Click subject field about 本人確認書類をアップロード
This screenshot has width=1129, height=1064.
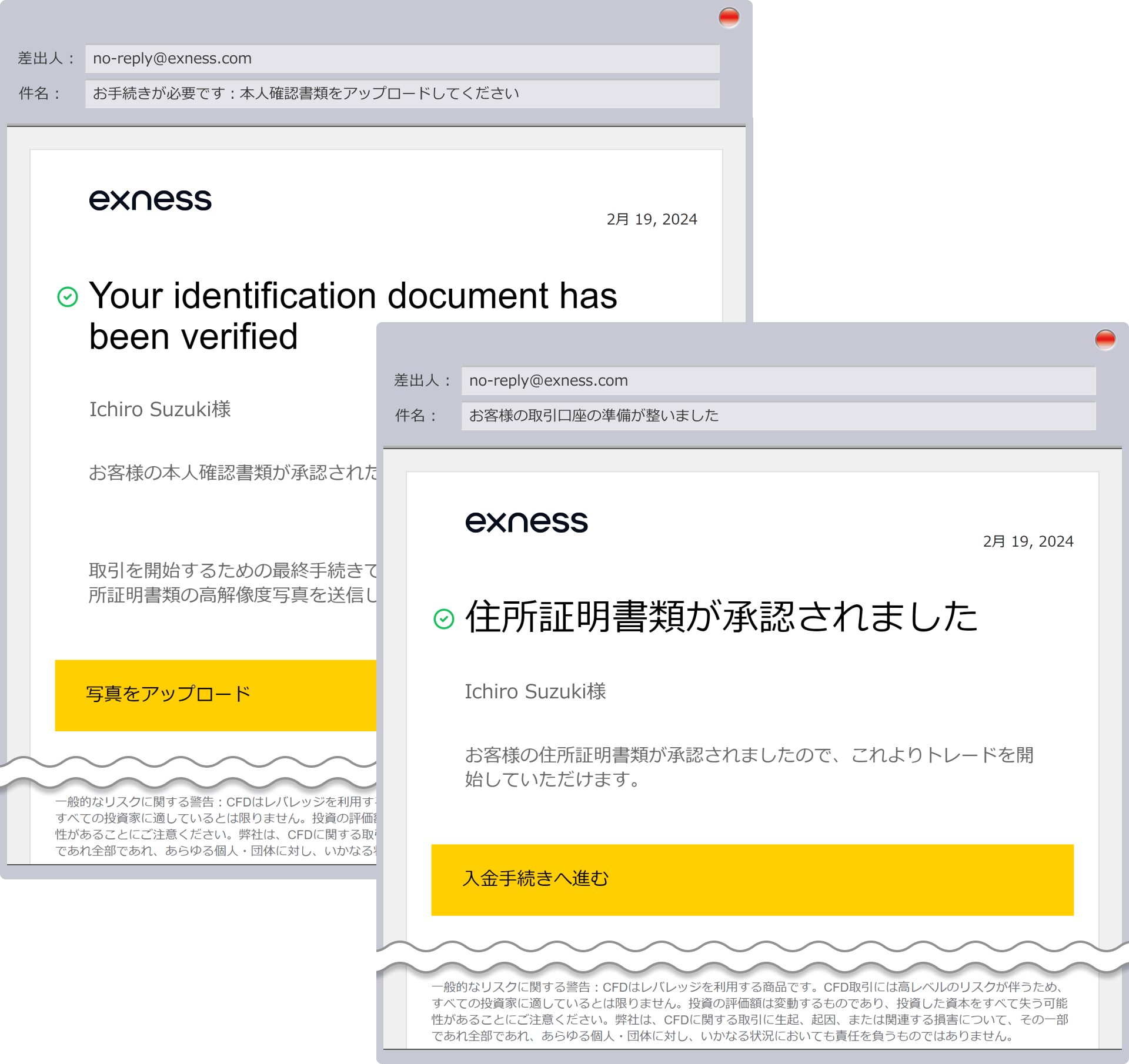click(402, 94)
